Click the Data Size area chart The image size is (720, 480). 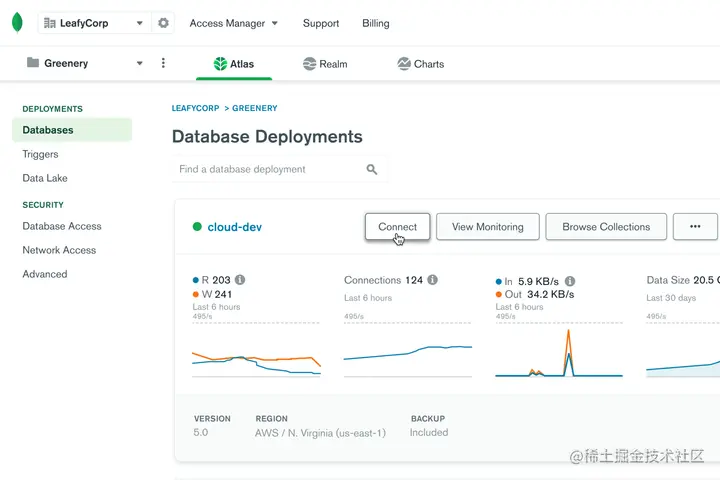point(683,350)
